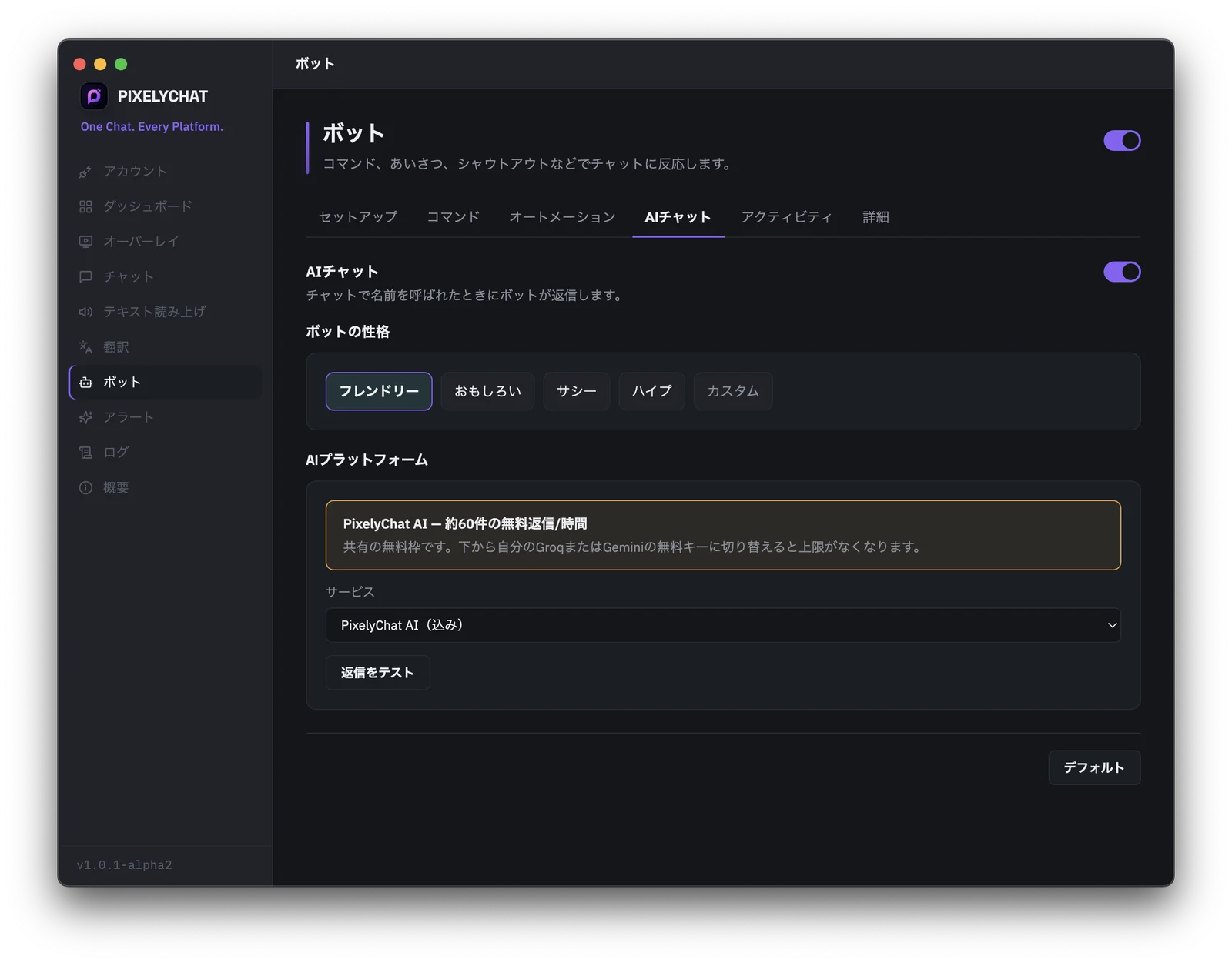Click the 翻訳 translate icon

pos(85,347)
